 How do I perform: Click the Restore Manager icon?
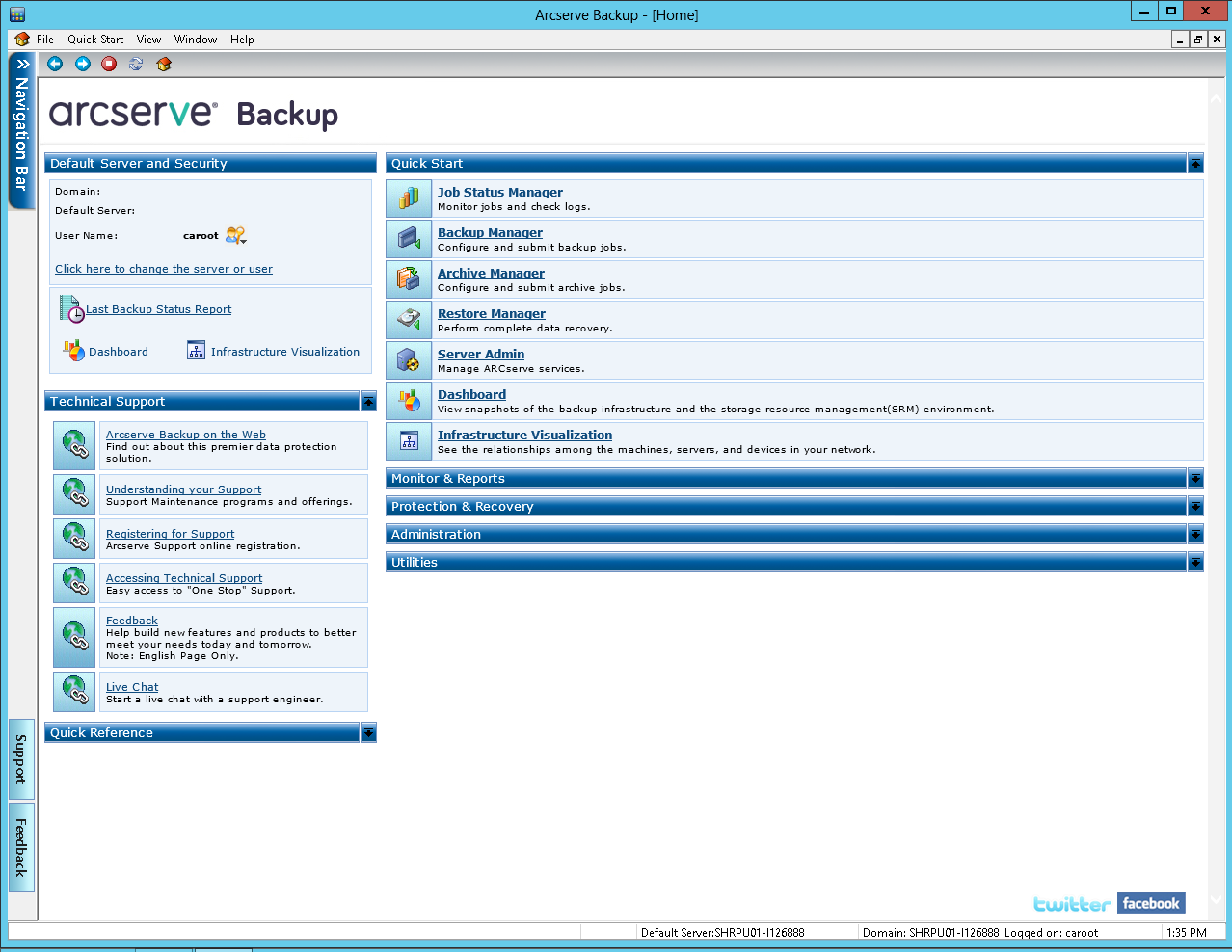click(x=408, y=320)
